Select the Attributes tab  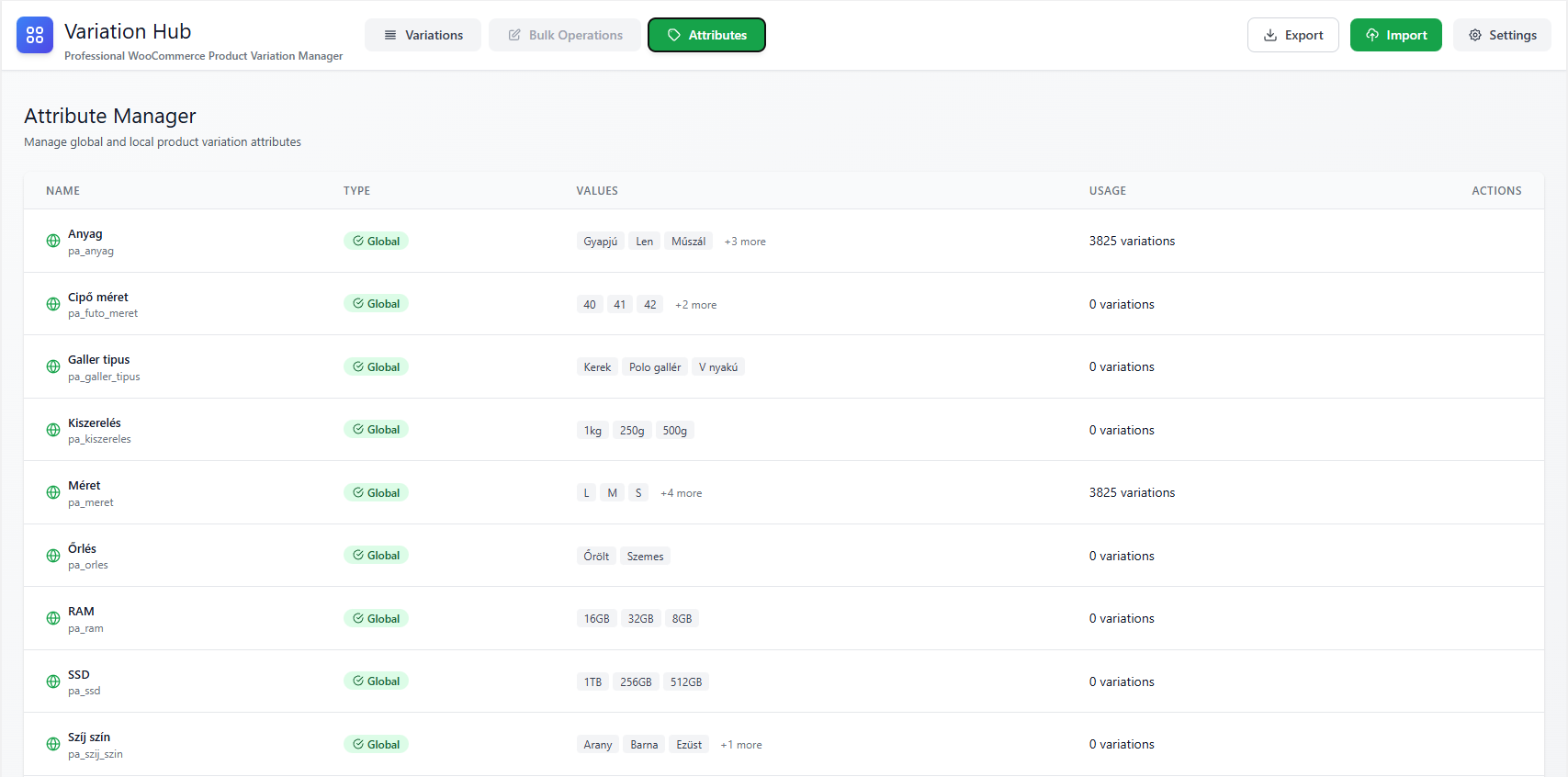coord(706,35)
